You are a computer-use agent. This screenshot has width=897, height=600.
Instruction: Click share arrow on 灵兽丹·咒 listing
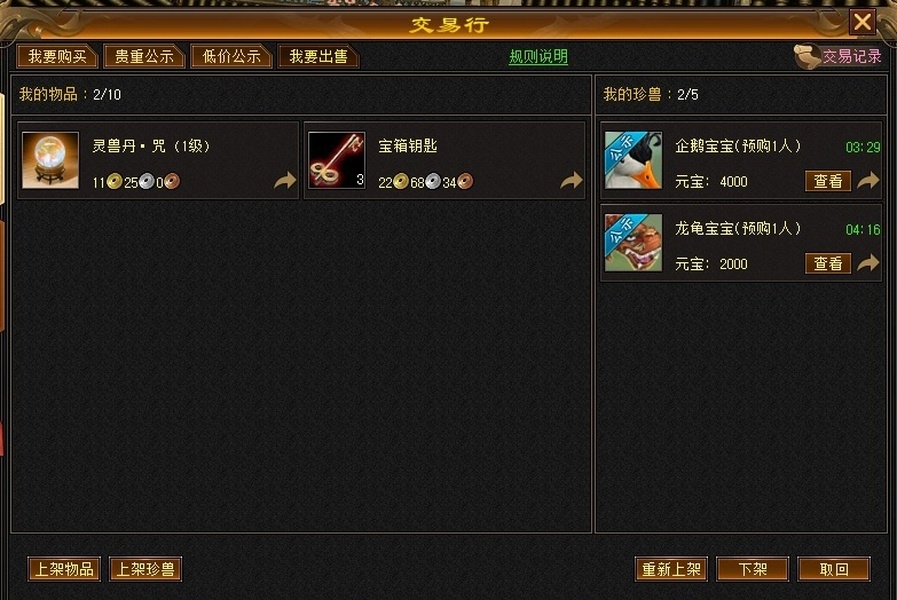point(285,181)
